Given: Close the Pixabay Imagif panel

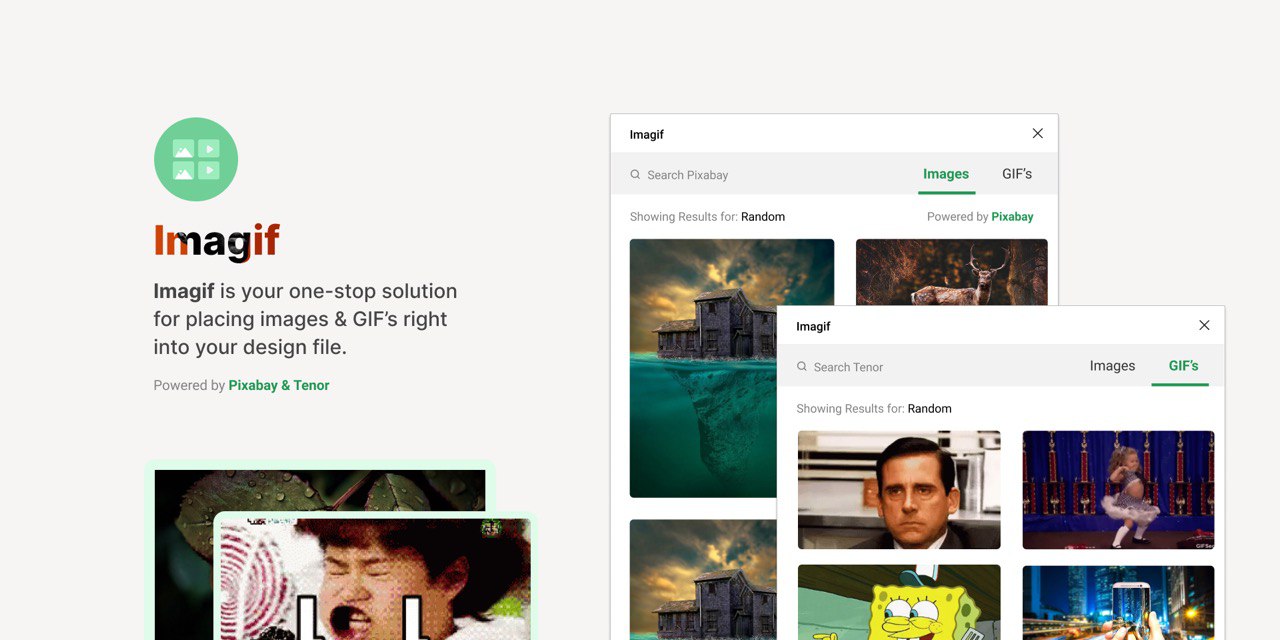Looking at the screenshot, I should coord(1037,134).
